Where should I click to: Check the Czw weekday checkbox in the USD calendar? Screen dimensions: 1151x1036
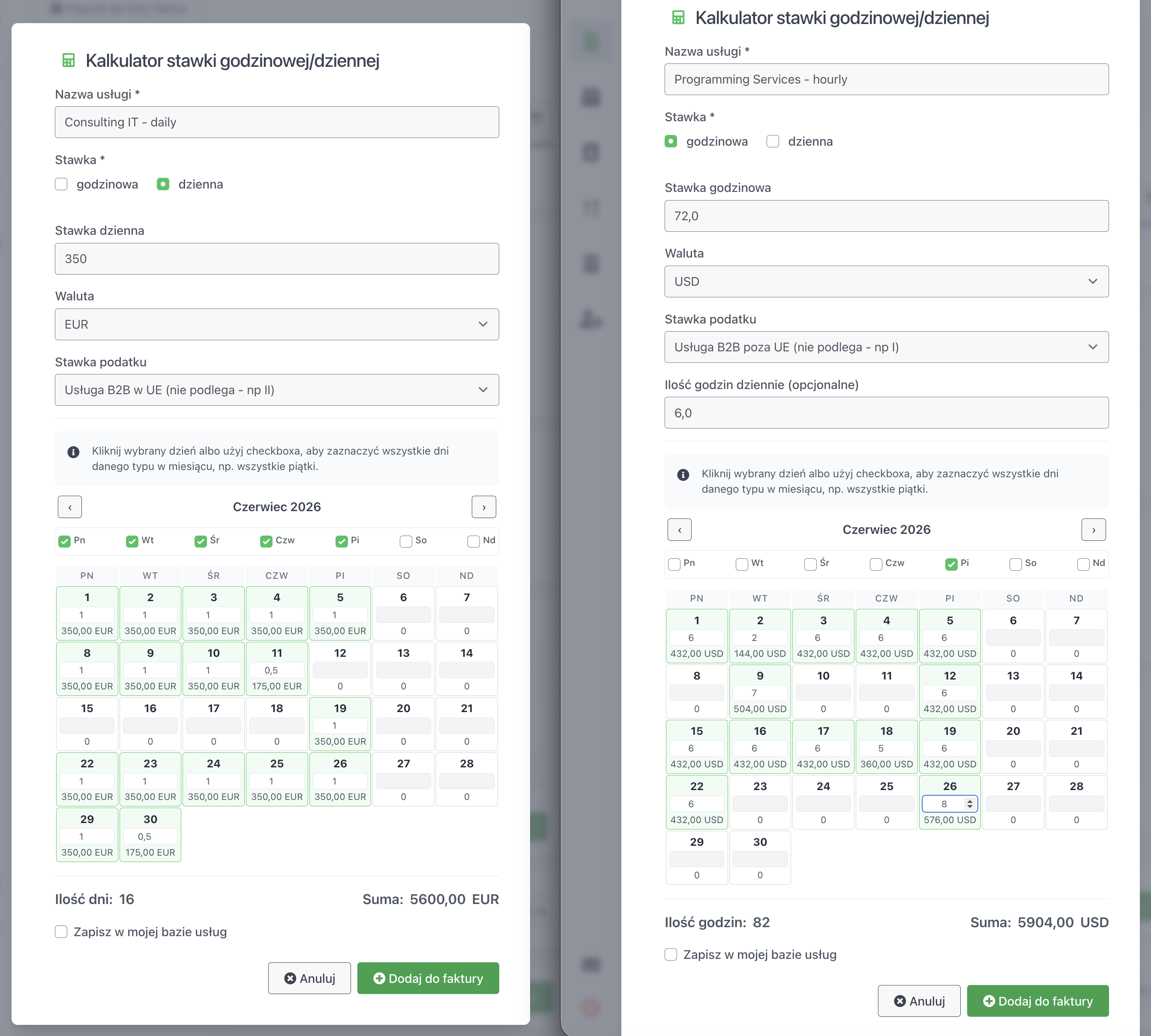(875, 564)
